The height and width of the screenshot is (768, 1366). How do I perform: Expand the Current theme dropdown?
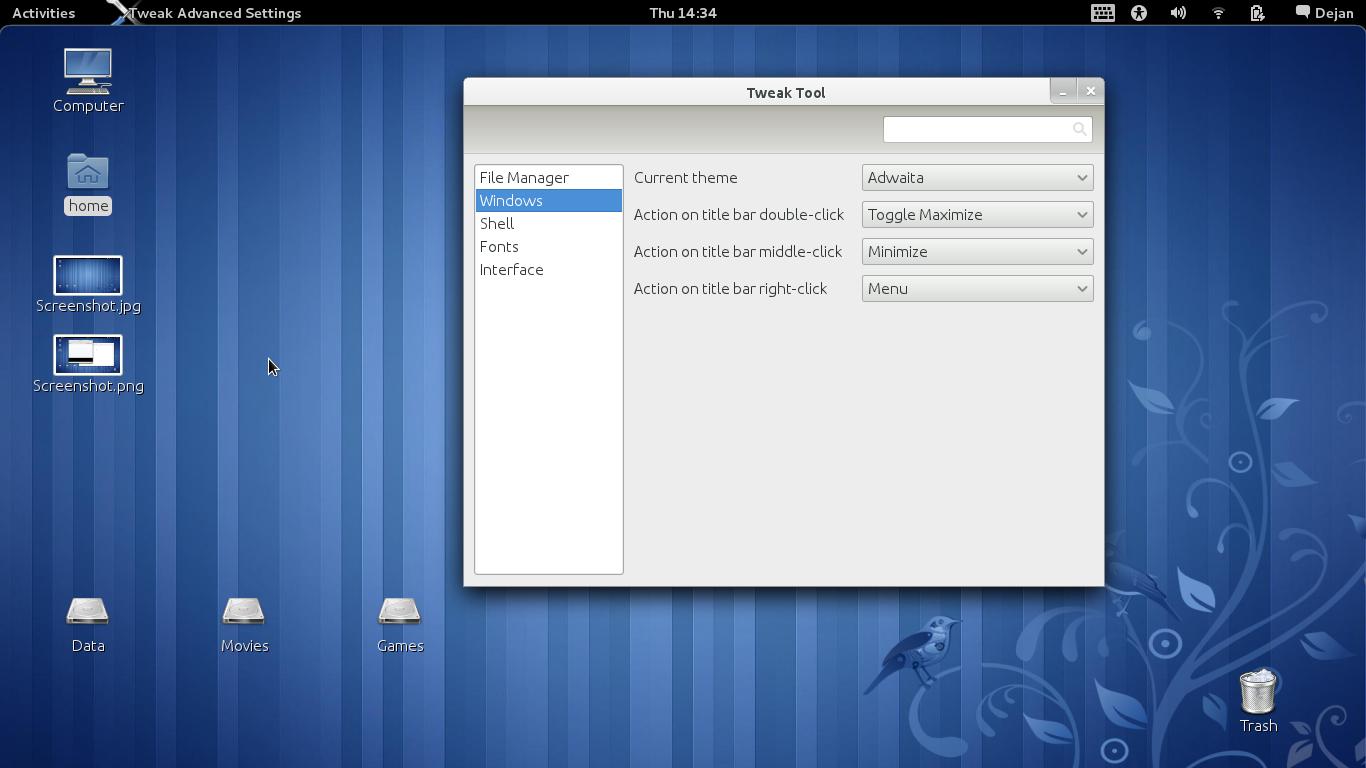tap(977, 178)
